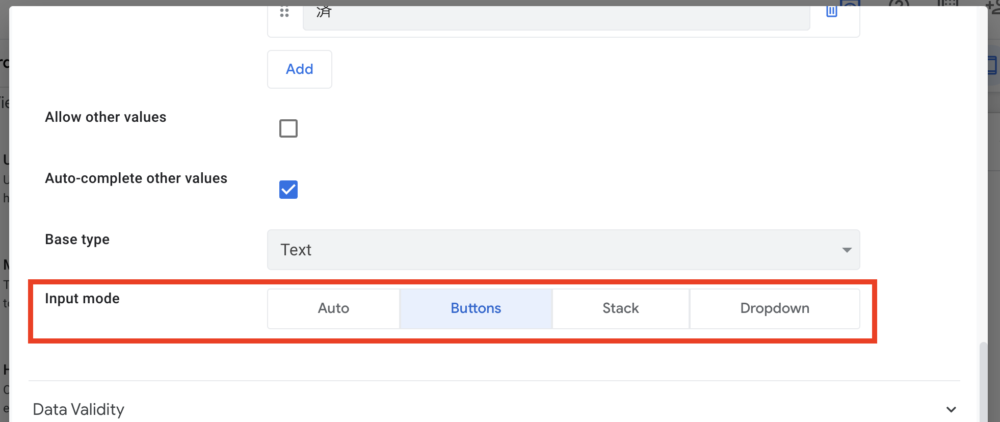Select Auto input mode
Screen dimensions: 1000x422
point(333,308)
